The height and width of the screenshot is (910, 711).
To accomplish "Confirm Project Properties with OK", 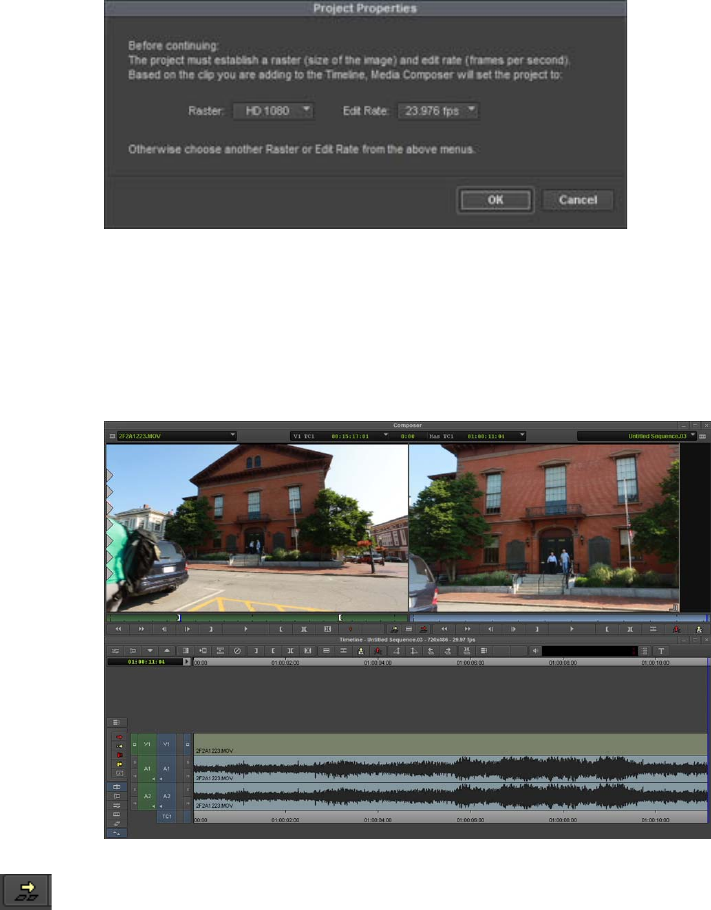I will pyautogui.click(x=495, y=200).
